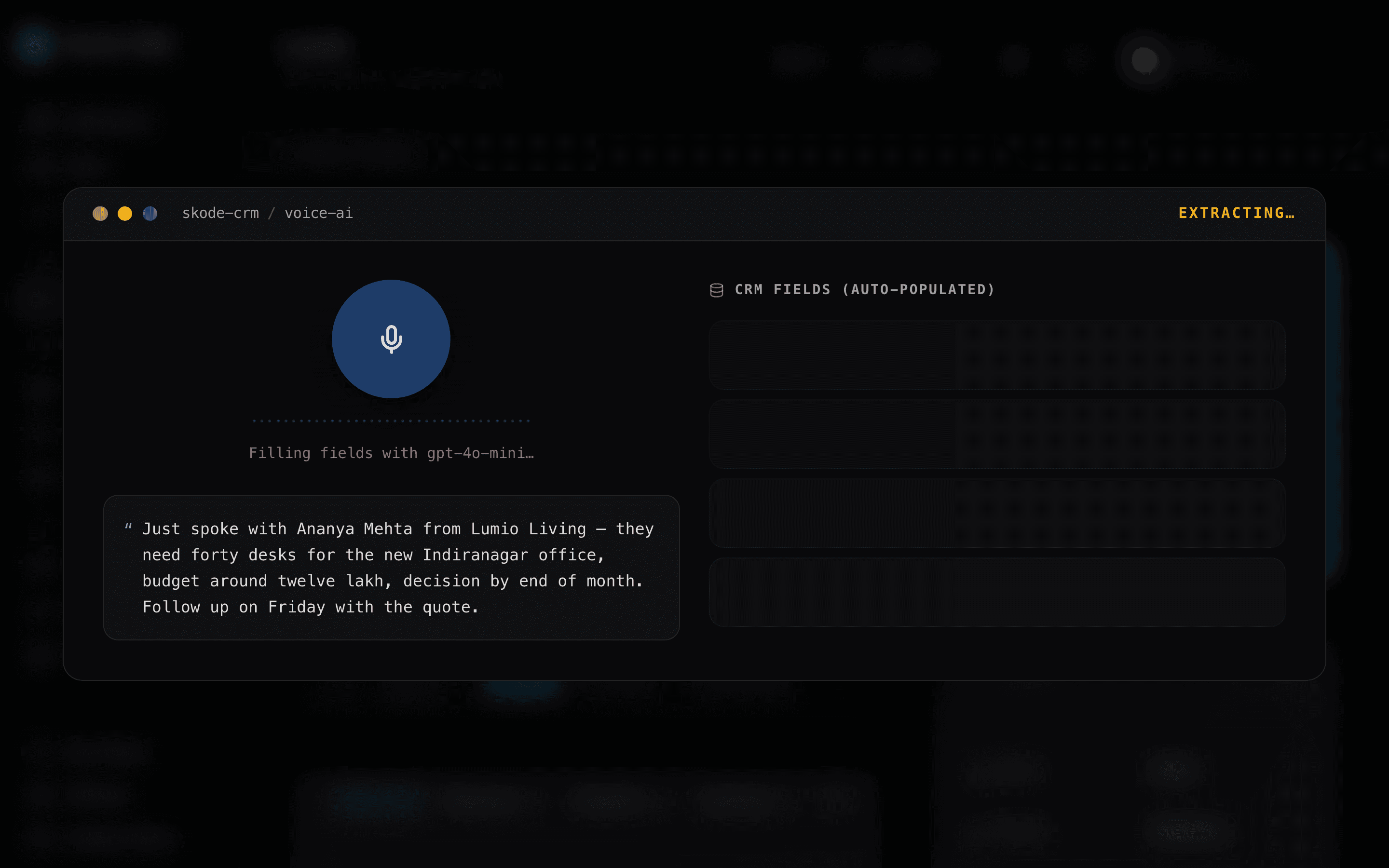Screen dimensions: 1389x868
Task: Click the dotted audio waveform line
Action: pyautogui.click(x=391, y=421)
